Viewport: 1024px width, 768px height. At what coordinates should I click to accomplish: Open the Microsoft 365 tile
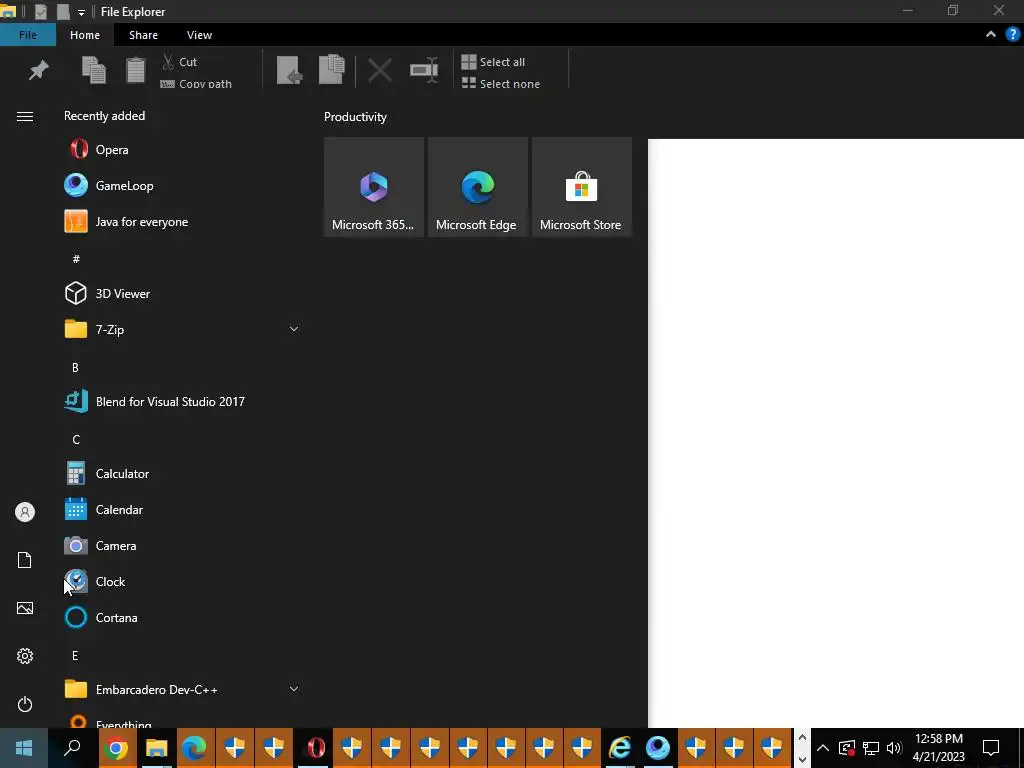coord(374,187)
